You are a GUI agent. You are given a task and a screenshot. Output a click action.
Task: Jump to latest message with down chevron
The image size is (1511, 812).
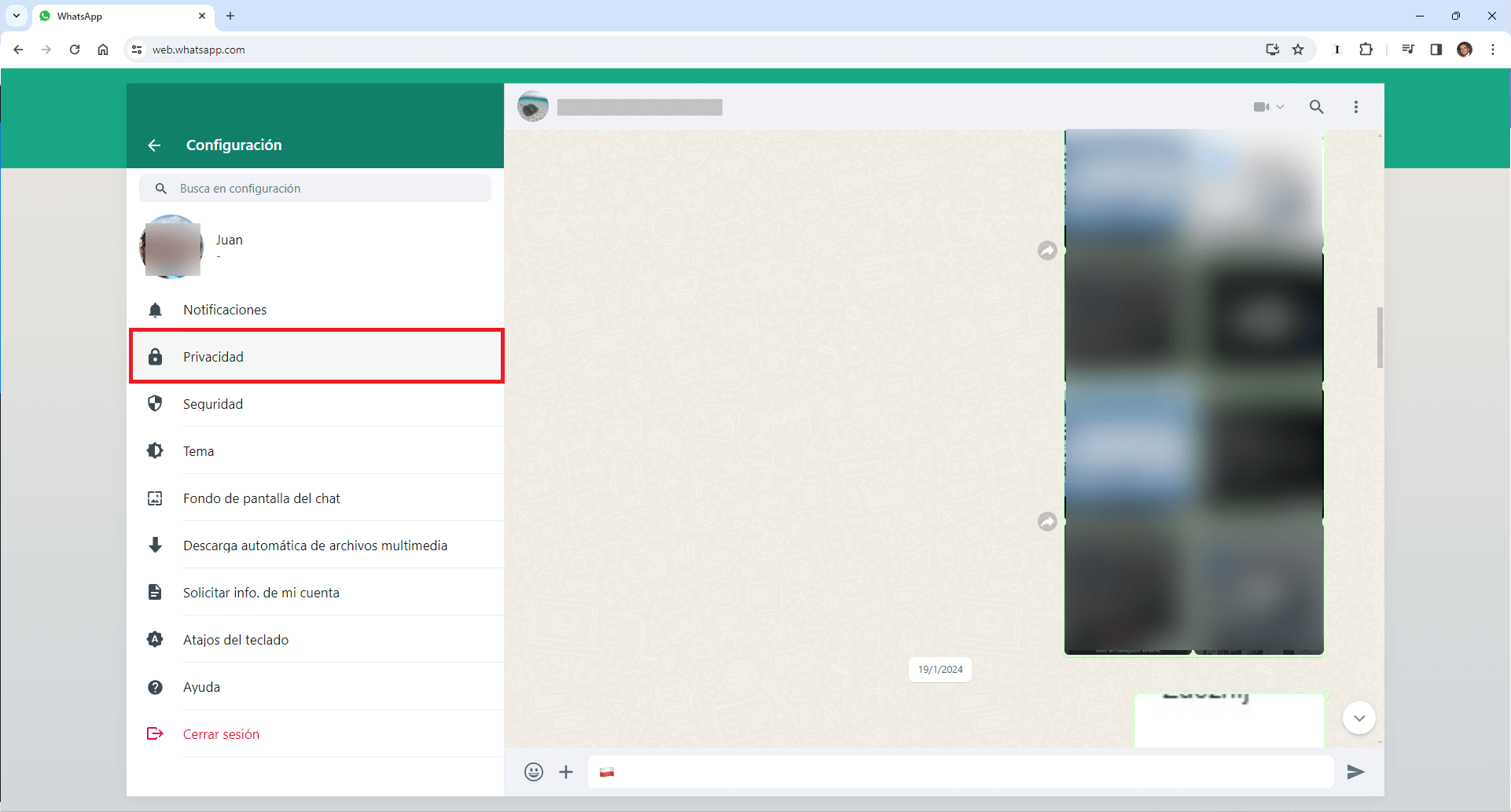1359,718
